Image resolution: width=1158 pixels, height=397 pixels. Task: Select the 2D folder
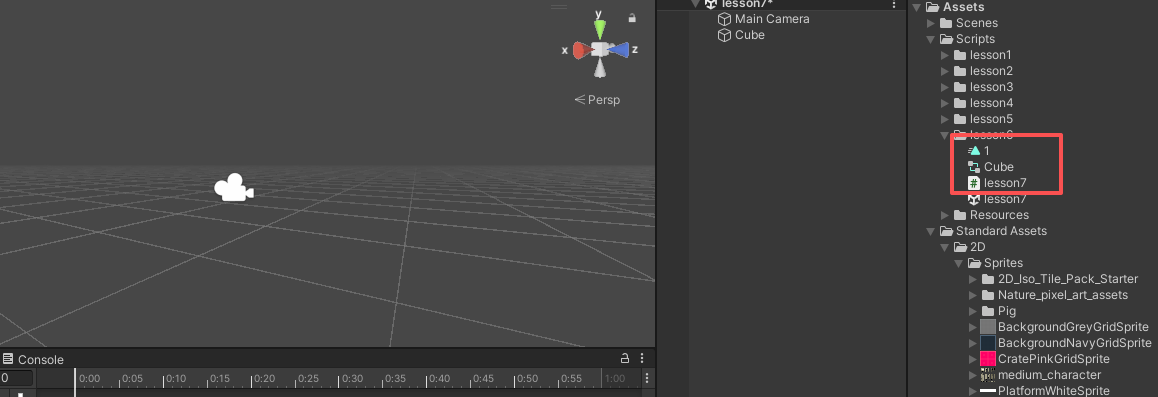coord(970,247)
